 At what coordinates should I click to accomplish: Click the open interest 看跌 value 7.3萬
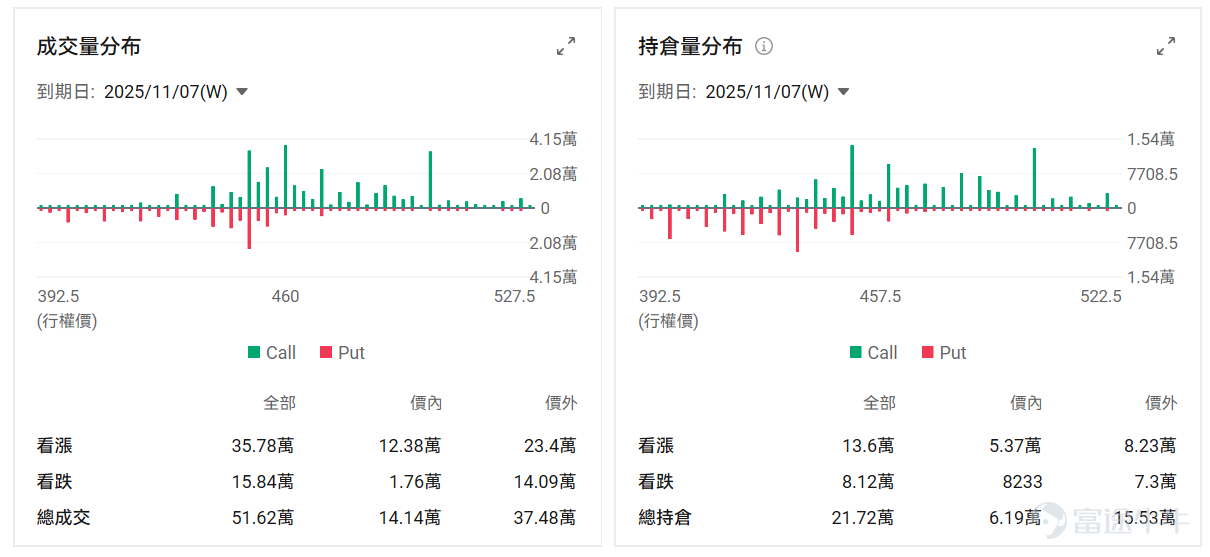click(x=1155, y=482)
